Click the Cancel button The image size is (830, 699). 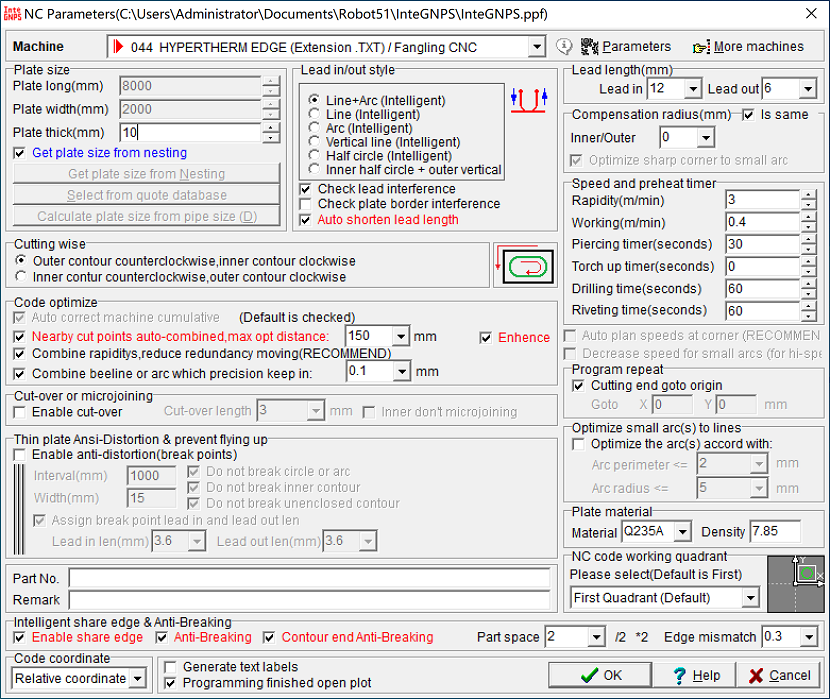[x=779, y=675]
